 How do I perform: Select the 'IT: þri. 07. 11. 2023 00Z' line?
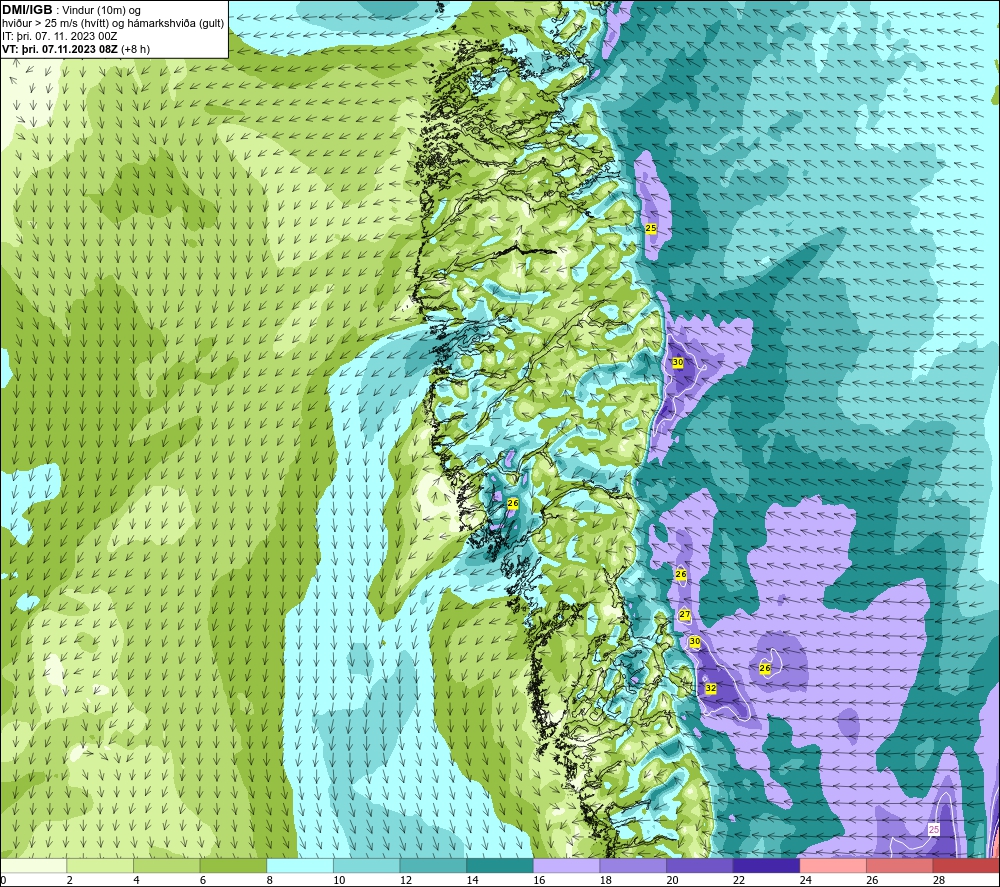[x=59, y=36]
